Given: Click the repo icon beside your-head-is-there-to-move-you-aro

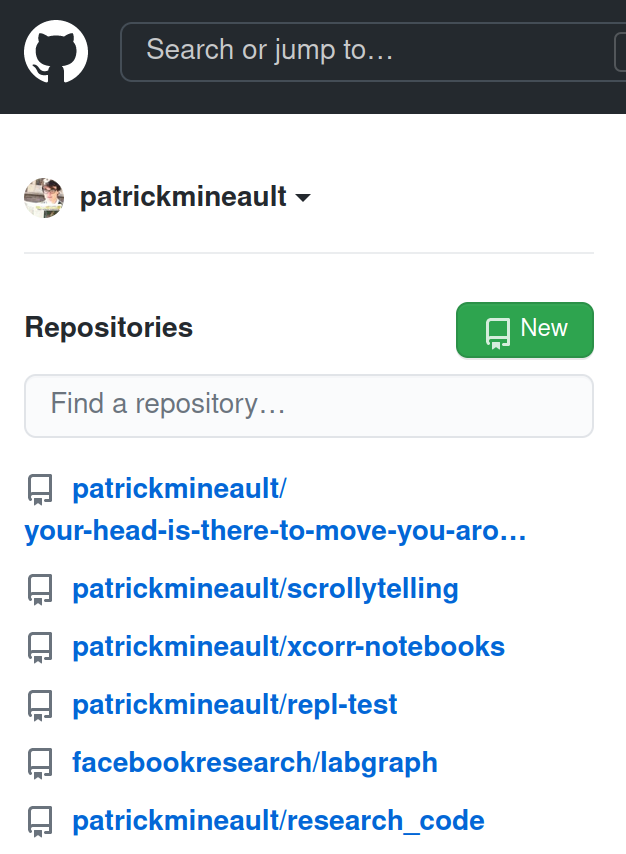Looking at the screenshot, I should point(40,490).
